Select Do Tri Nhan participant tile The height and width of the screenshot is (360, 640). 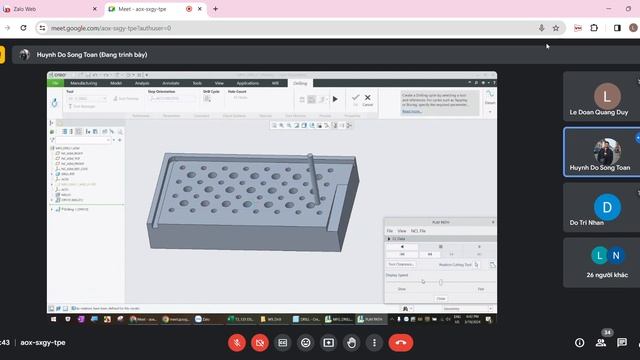tap(601, 207)
